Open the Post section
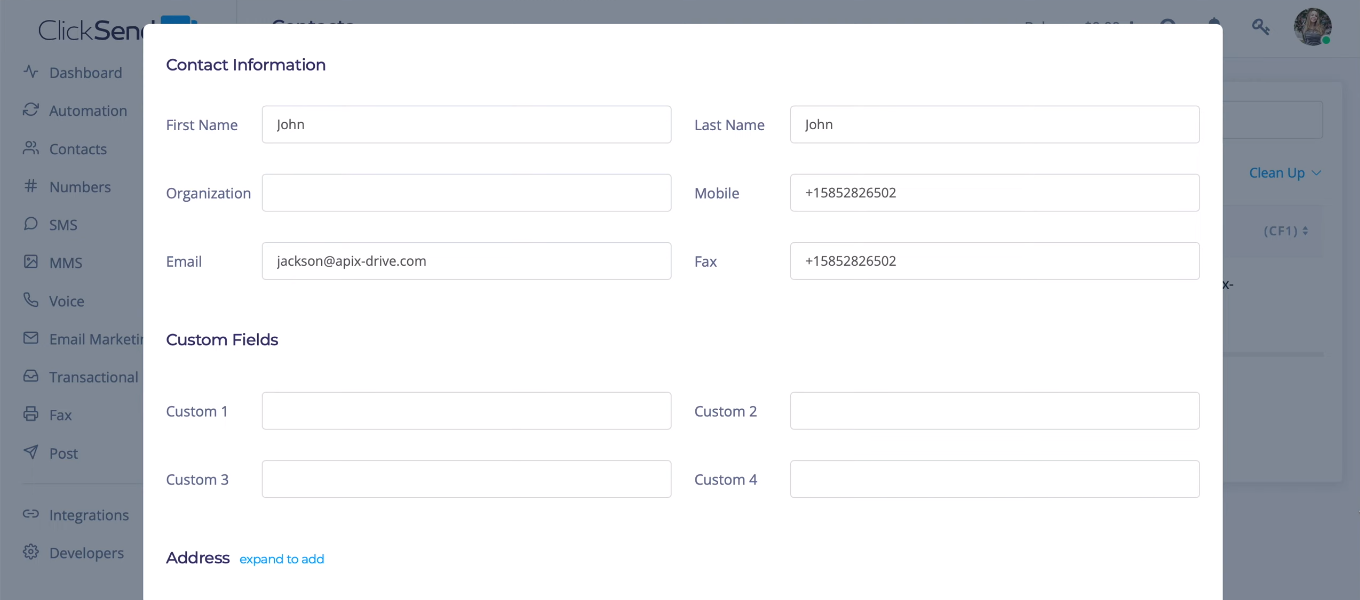Viewport: 1360px width, 600px height. click(64, 453)
